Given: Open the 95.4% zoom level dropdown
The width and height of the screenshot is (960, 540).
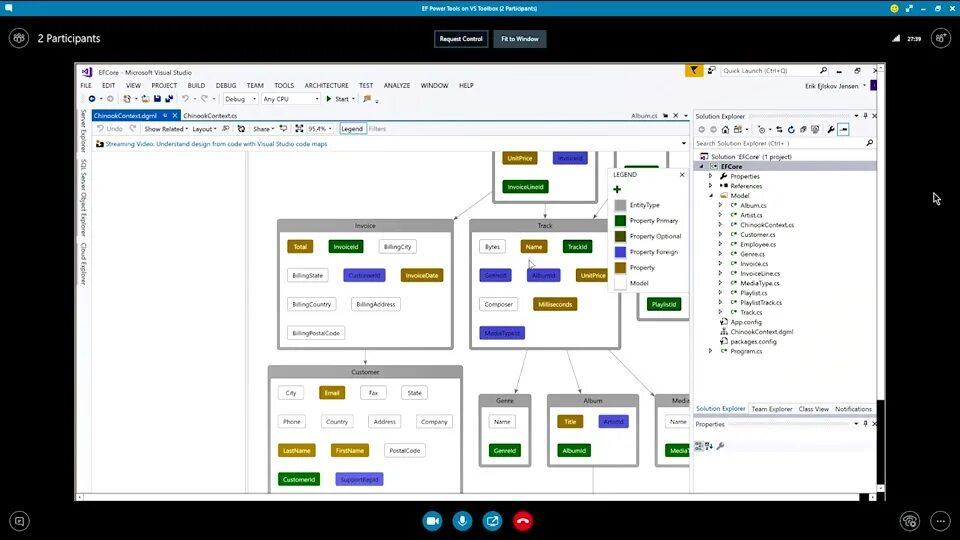Looking at the screenshot, I should click(x=320, y=129).
